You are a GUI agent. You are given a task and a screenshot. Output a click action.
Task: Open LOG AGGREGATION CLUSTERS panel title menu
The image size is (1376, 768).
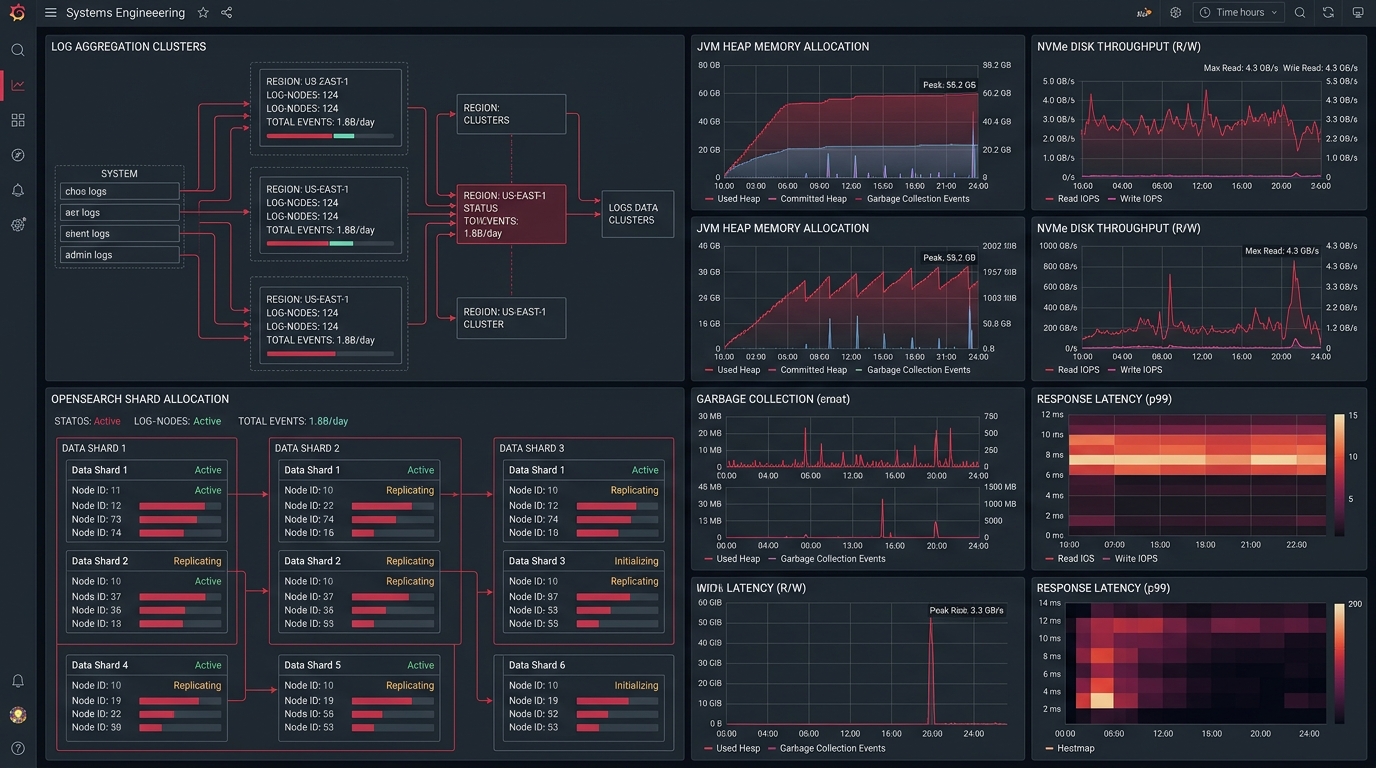(129, 47)
